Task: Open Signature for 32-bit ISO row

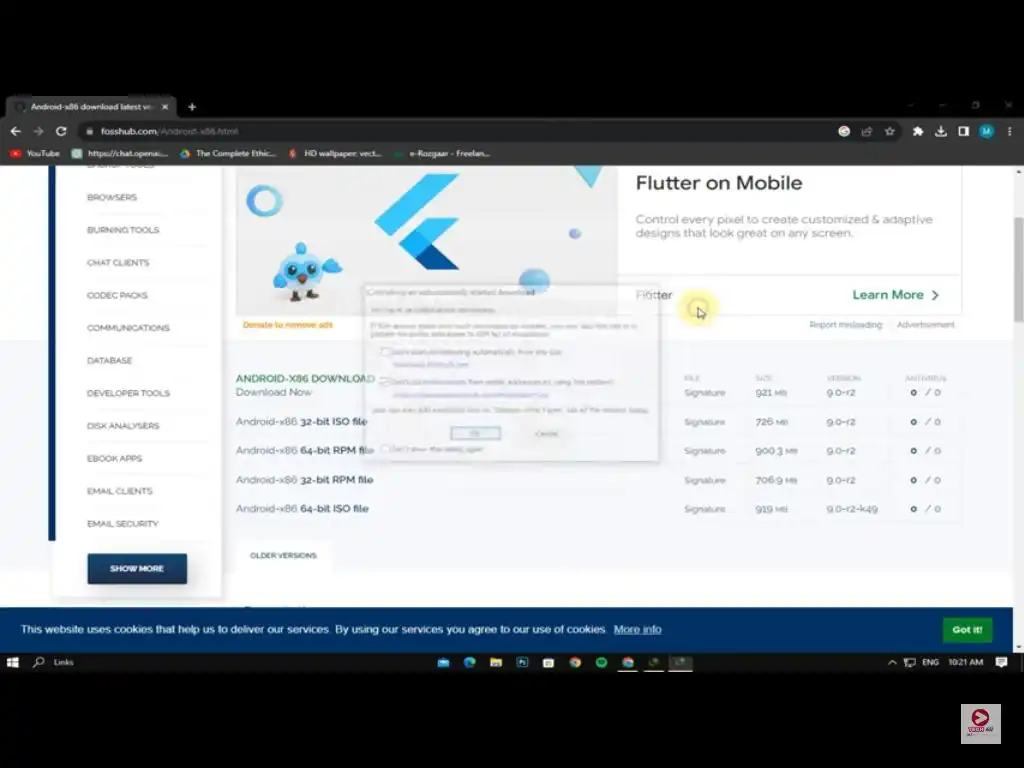Action: click(x=705, y=422)
